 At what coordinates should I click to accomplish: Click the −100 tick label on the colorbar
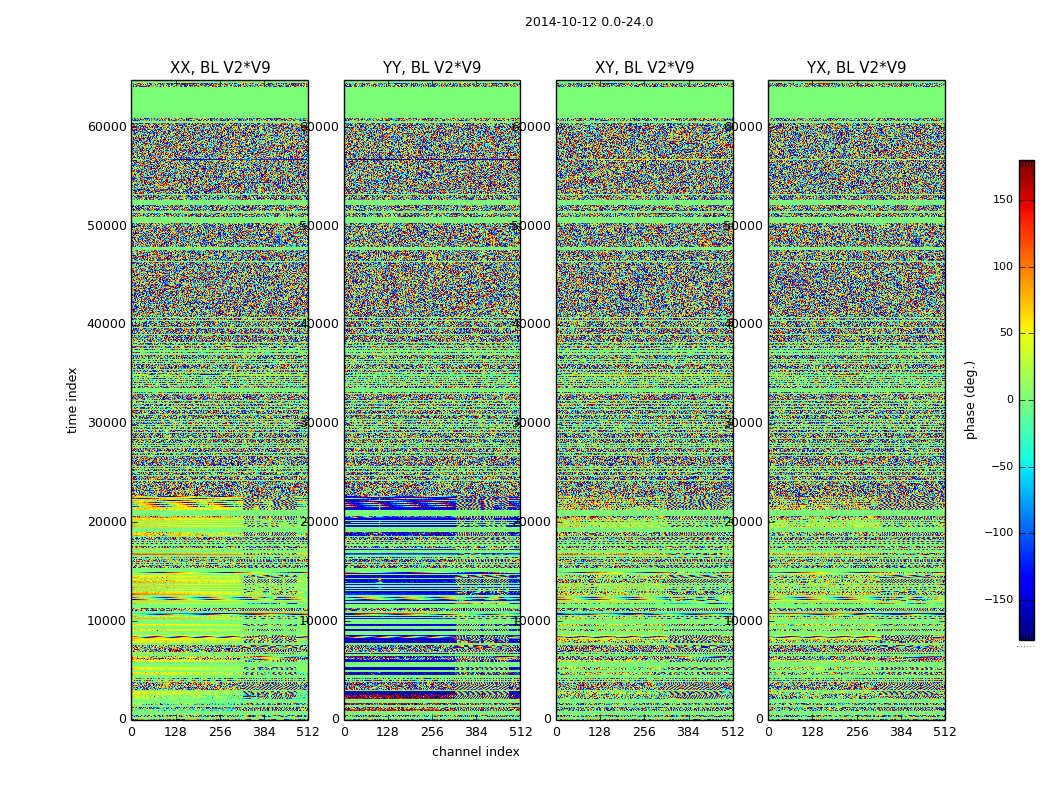tap(999, 533)
